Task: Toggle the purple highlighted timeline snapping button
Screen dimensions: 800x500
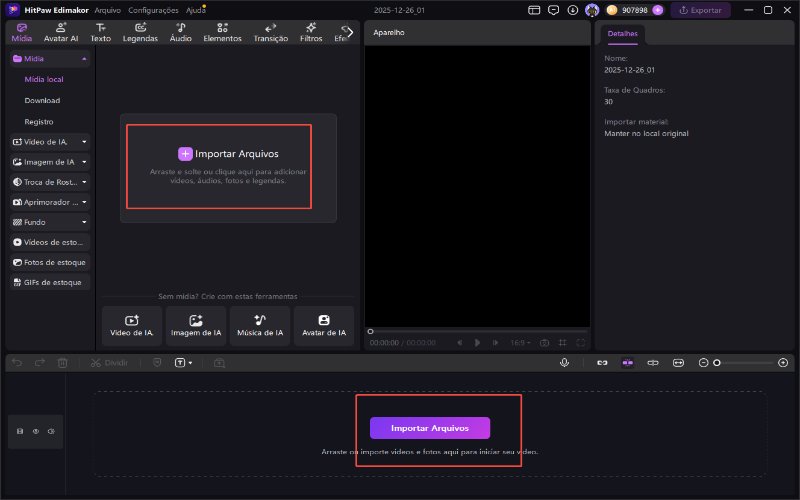Action: point(628,362)
